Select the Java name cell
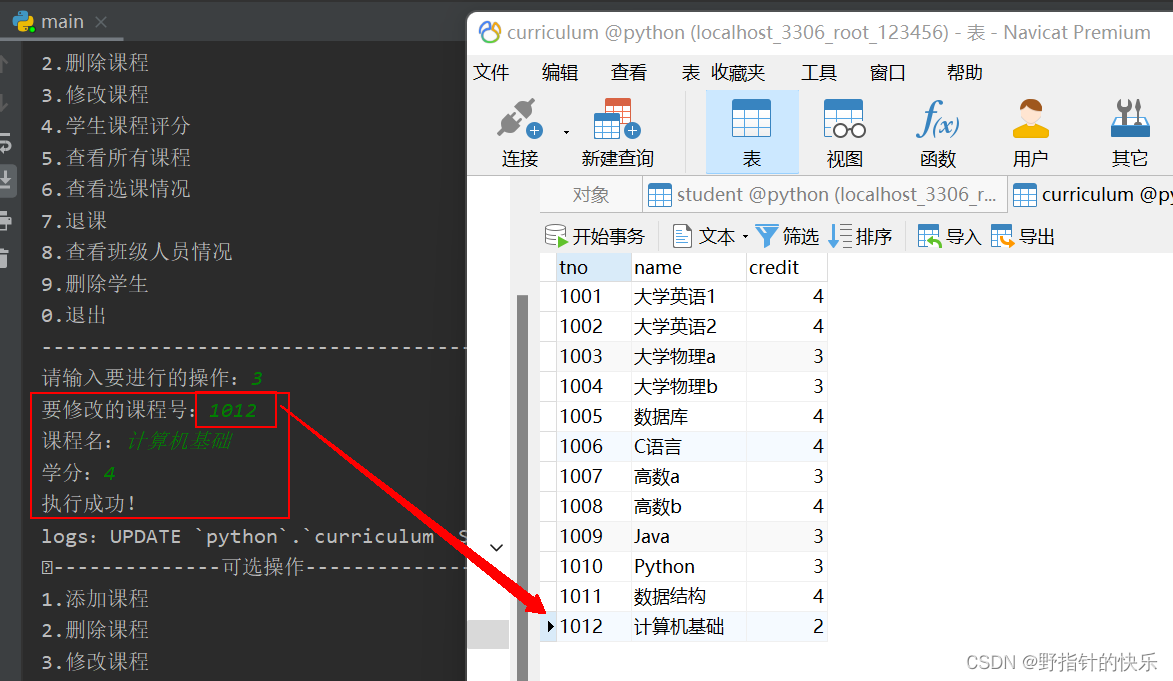This screenshot has height=681, width=1173. [x=689, y=536]
